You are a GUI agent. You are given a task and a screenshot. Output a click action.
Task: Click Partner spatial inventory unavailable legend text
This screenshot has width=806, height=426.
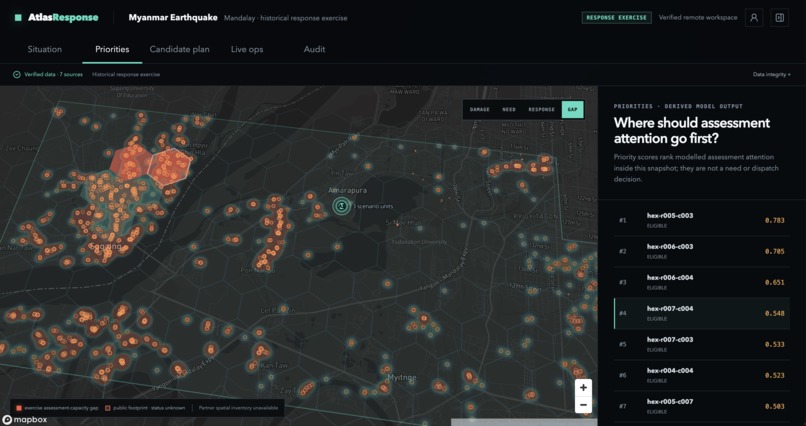pyautogui.click(x=239, y=408)
